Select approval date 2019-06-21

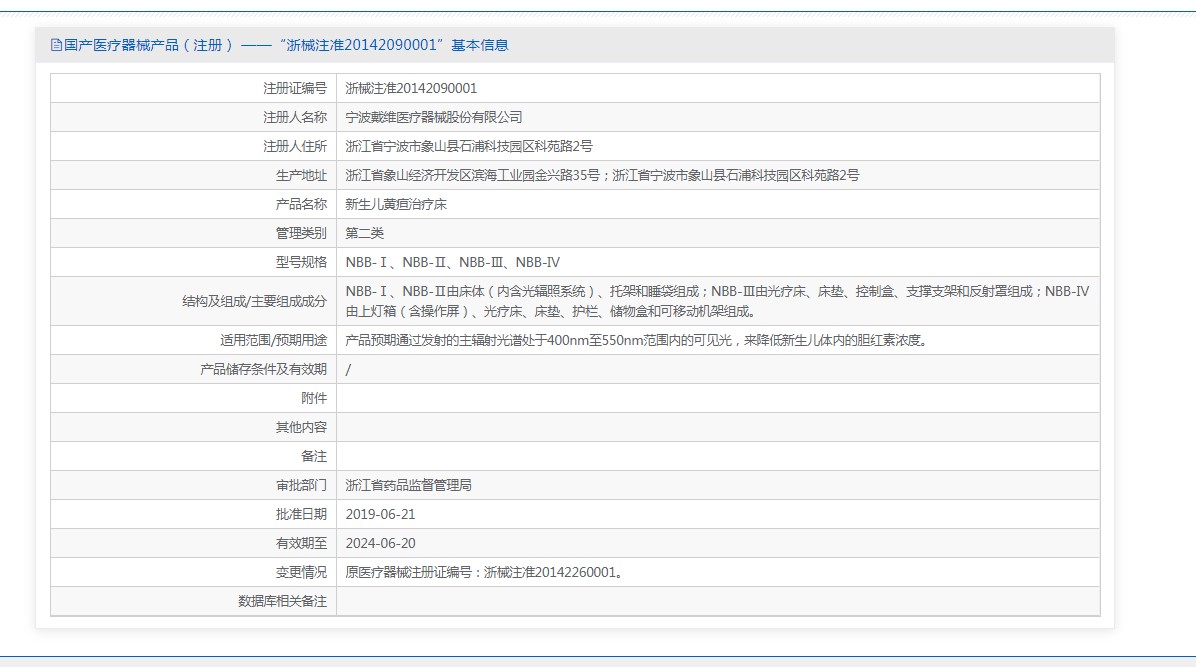(381, 514)
